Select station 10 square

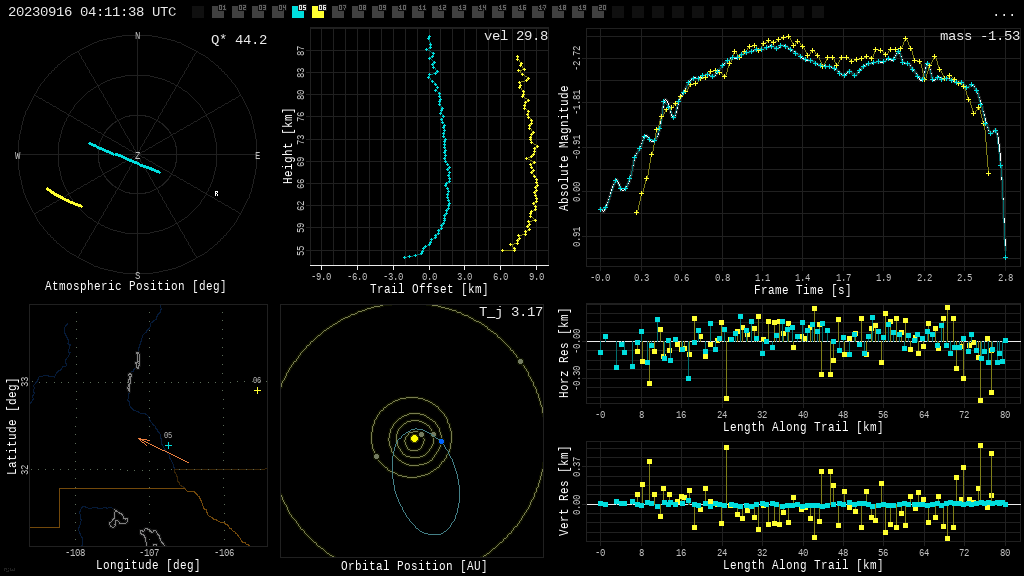click(x=398, y=12)
